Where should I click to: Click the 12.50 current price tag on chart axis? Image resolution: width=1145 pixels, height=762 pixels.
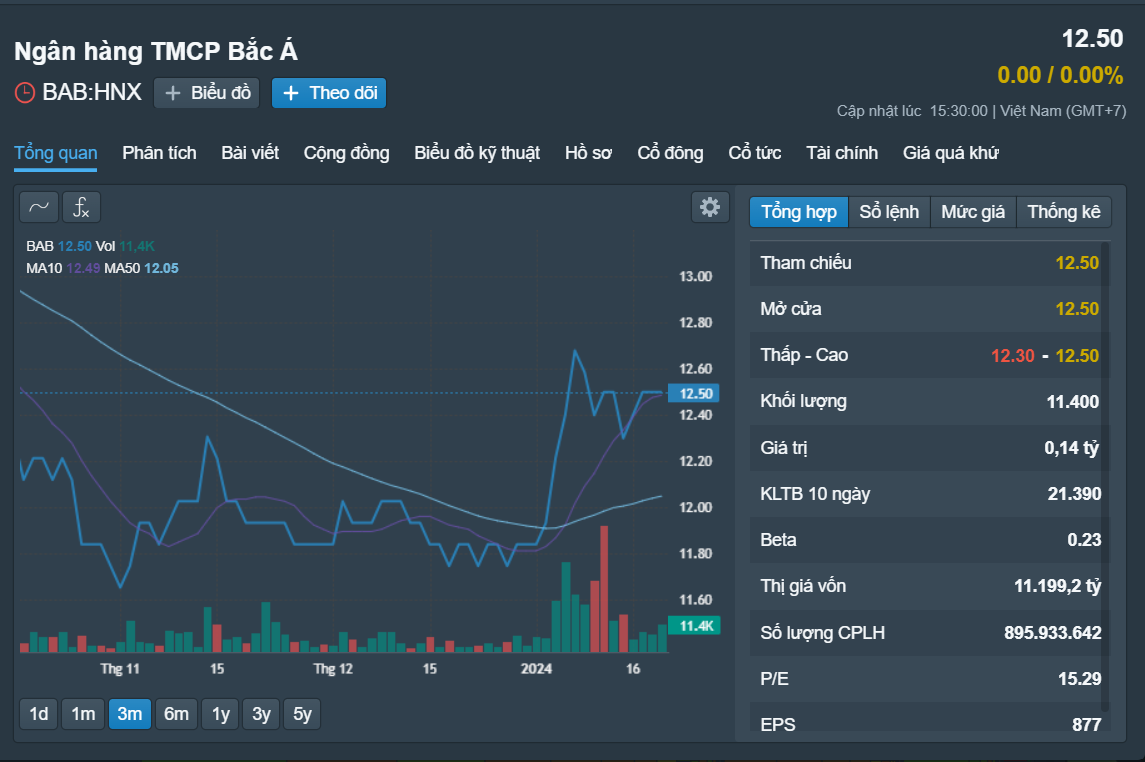(x=694, y=393)
